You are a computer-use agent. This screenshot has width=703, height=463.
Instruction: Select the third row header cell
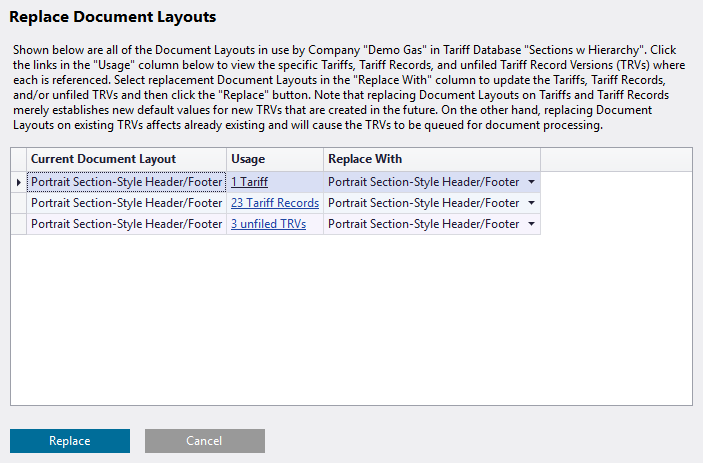tap(18, 224)
